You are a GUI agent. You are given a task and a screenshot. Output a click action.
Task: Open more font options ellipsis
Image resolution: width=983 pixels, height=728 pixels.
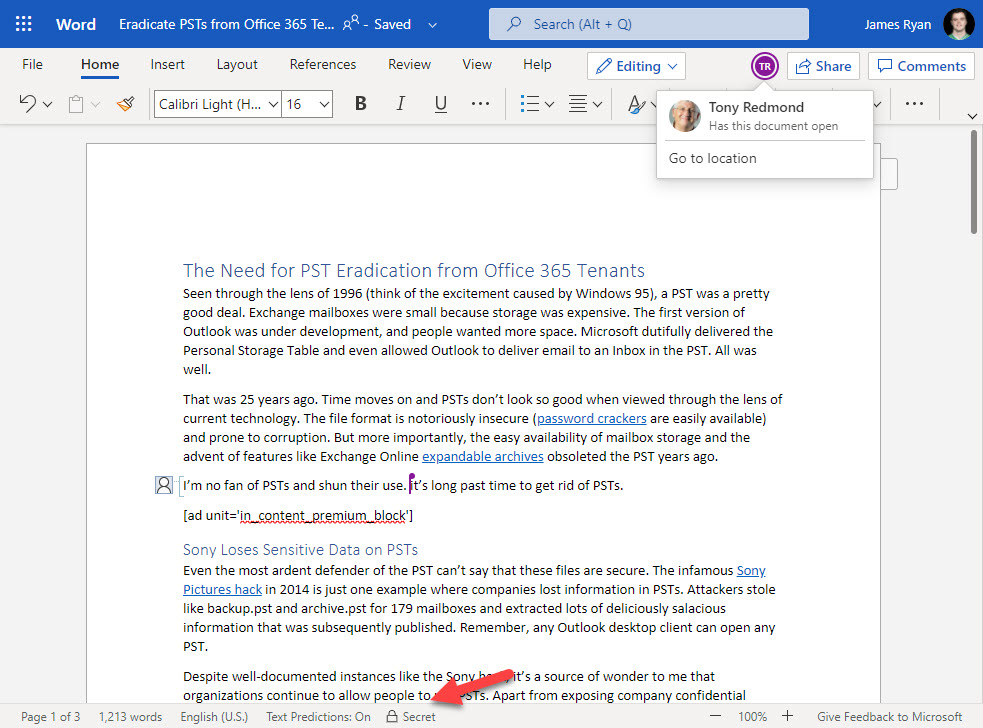[480, 103]
